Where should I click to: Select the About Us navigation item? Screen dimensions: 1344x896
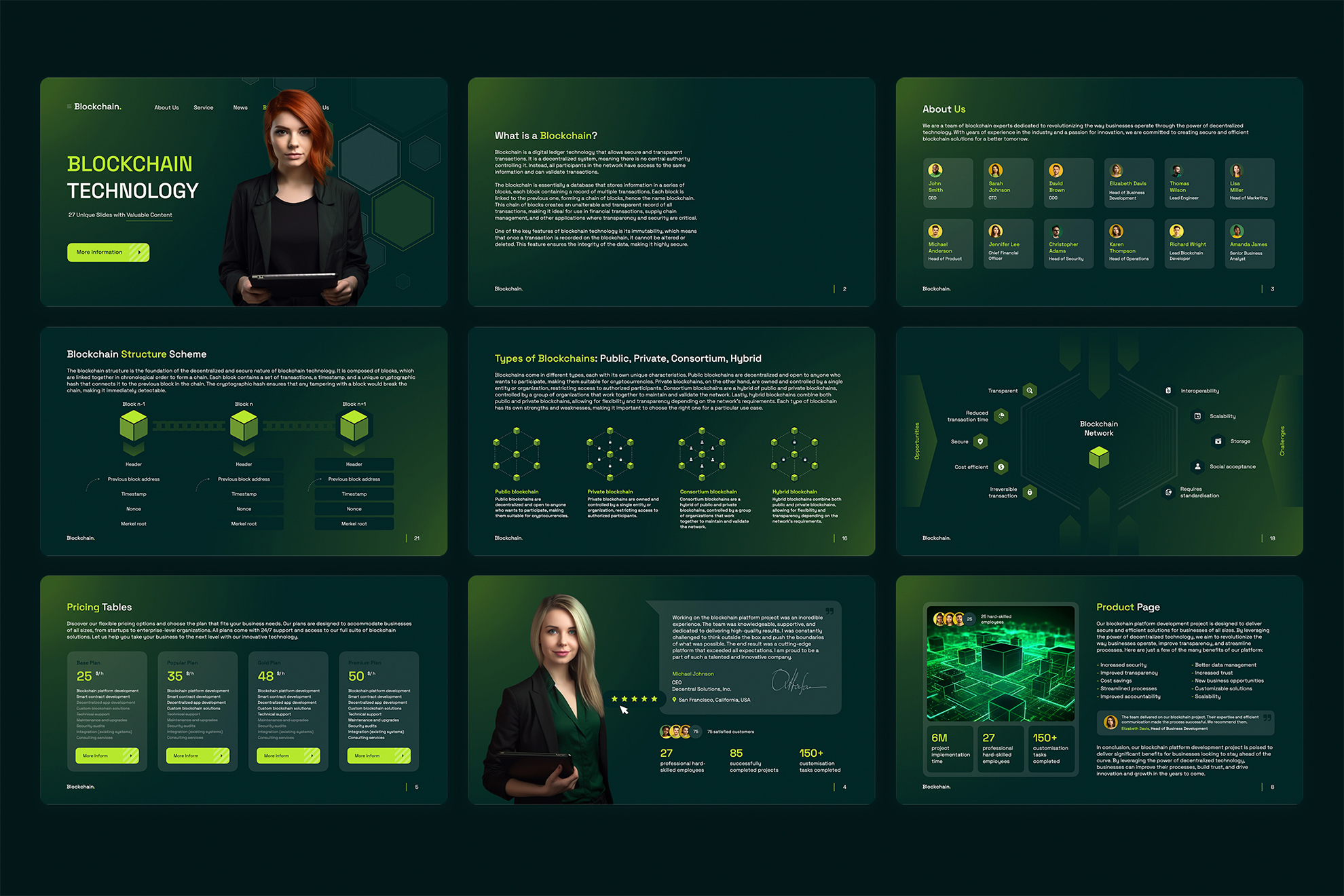pyautogui.click(x=166, y=107)
